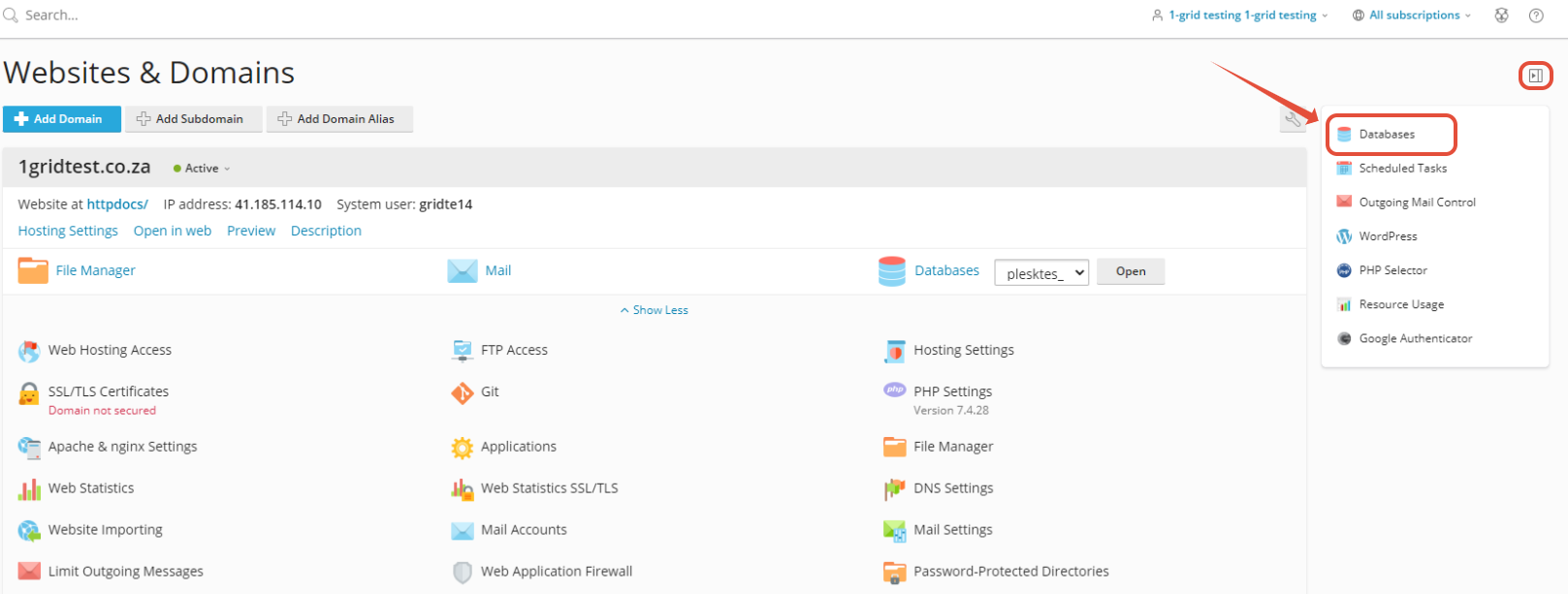The width and height of the screenshot is (1568, 594).
Task: Open Web Hosting Access icon
Action: click(x=29, y=351)
